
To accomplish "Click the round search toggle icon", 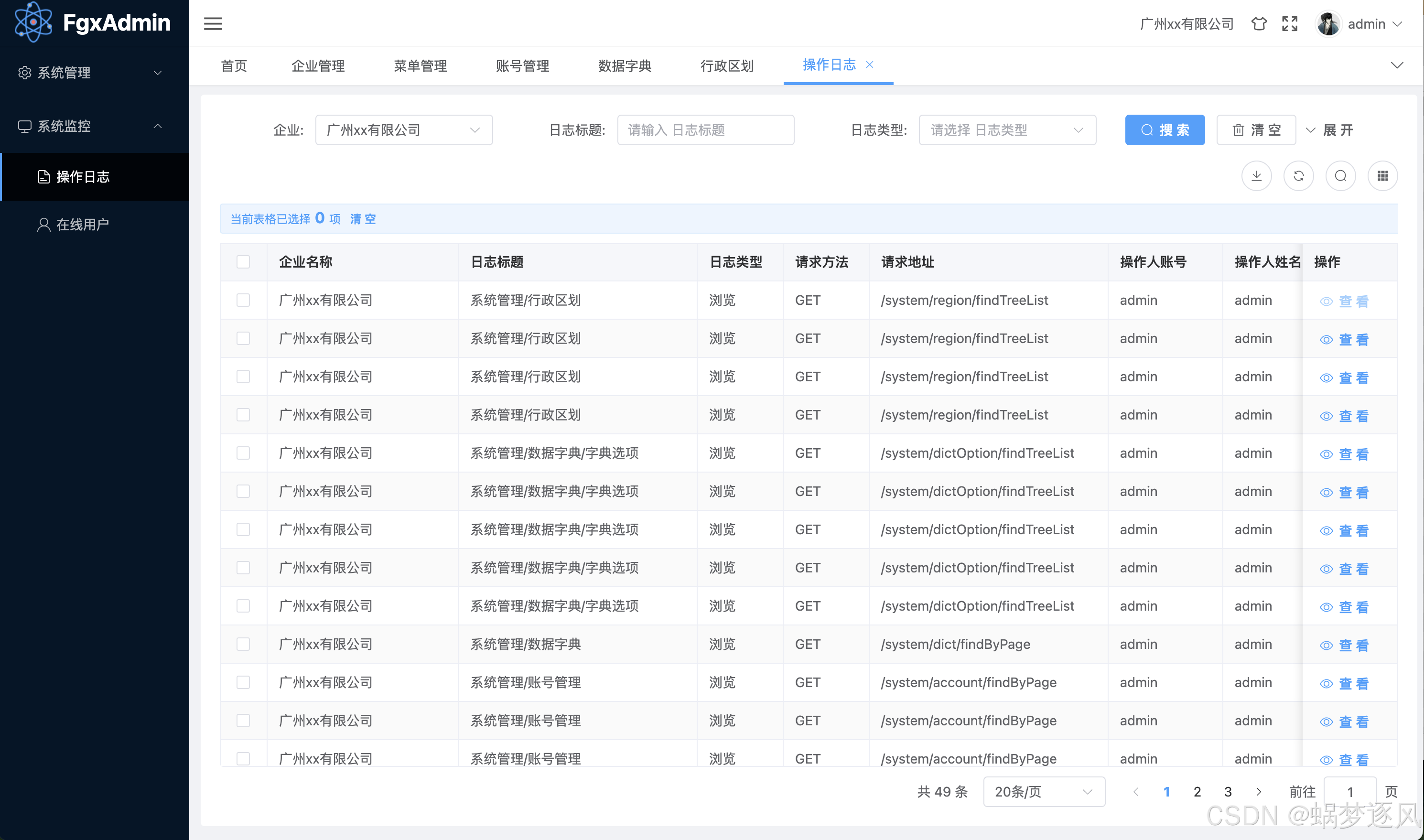I will [x=1340, y=176].
